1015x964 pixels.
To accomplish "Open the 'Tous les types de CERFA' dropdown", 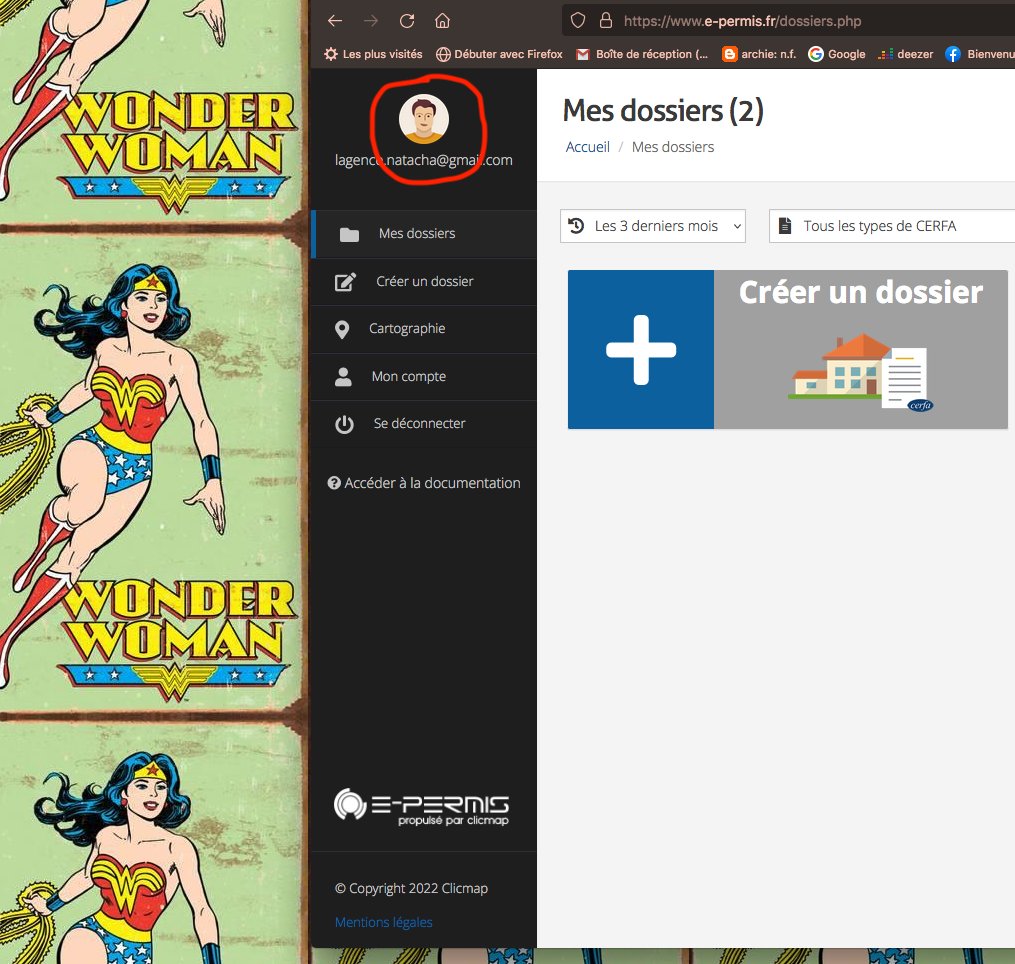I will [x=892, y=226].
